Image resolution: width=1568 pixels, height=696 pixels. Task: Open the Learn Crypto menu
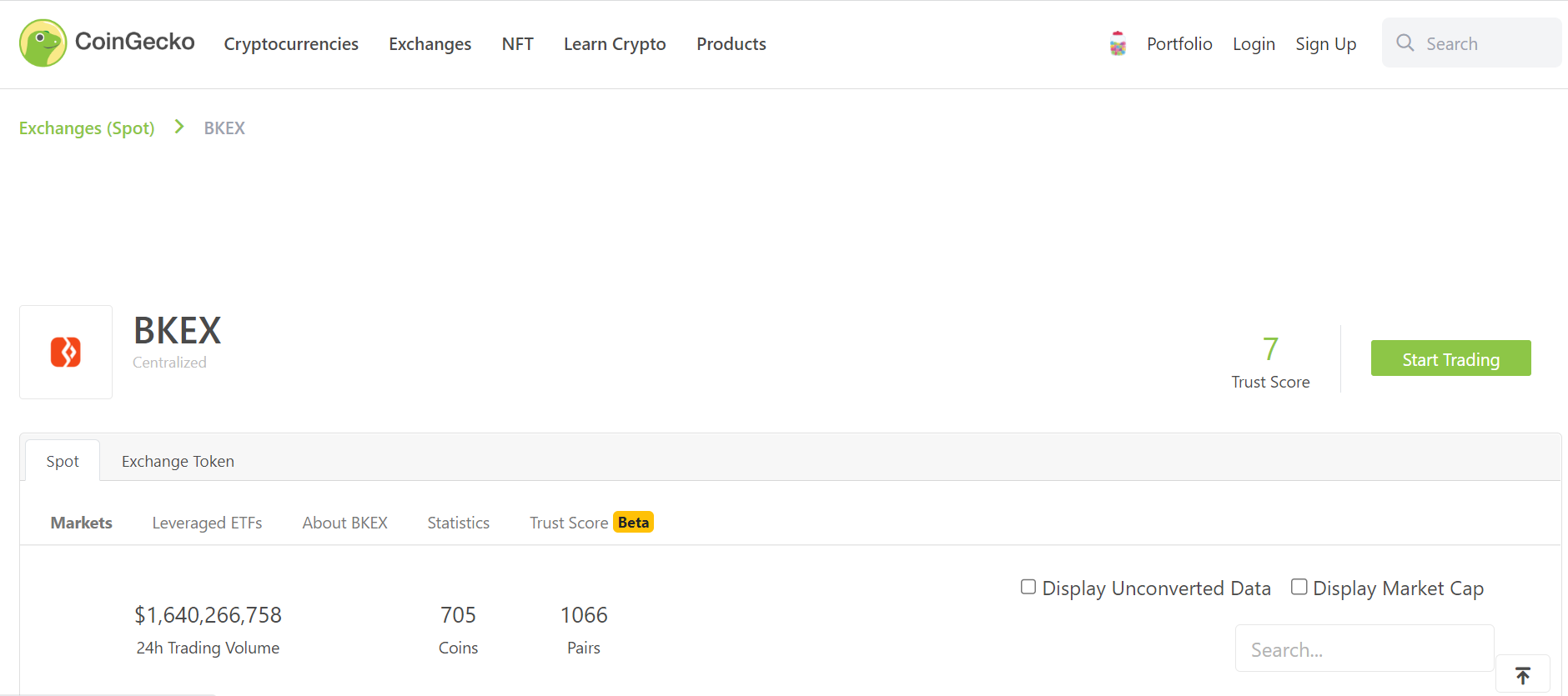pos(615,44)
